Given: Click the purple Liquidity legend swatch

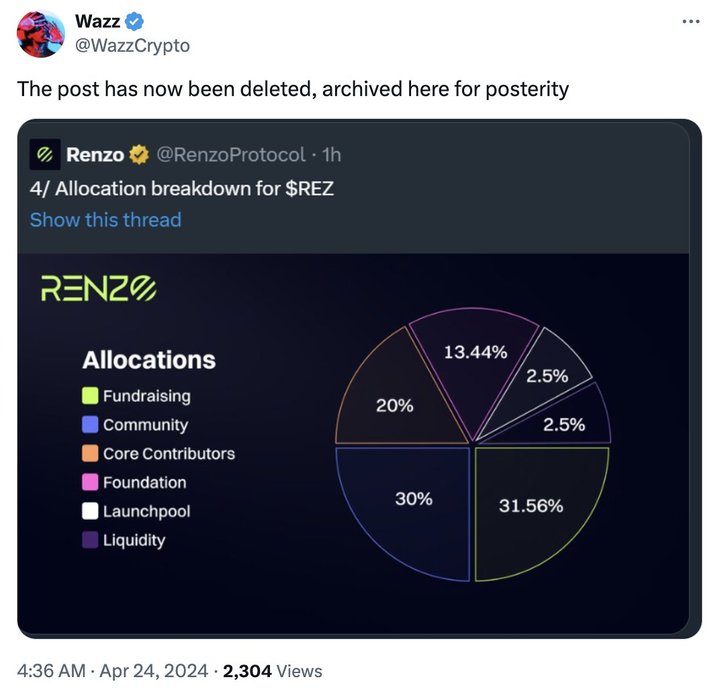Looking at the screenshot, I should 90,540.
